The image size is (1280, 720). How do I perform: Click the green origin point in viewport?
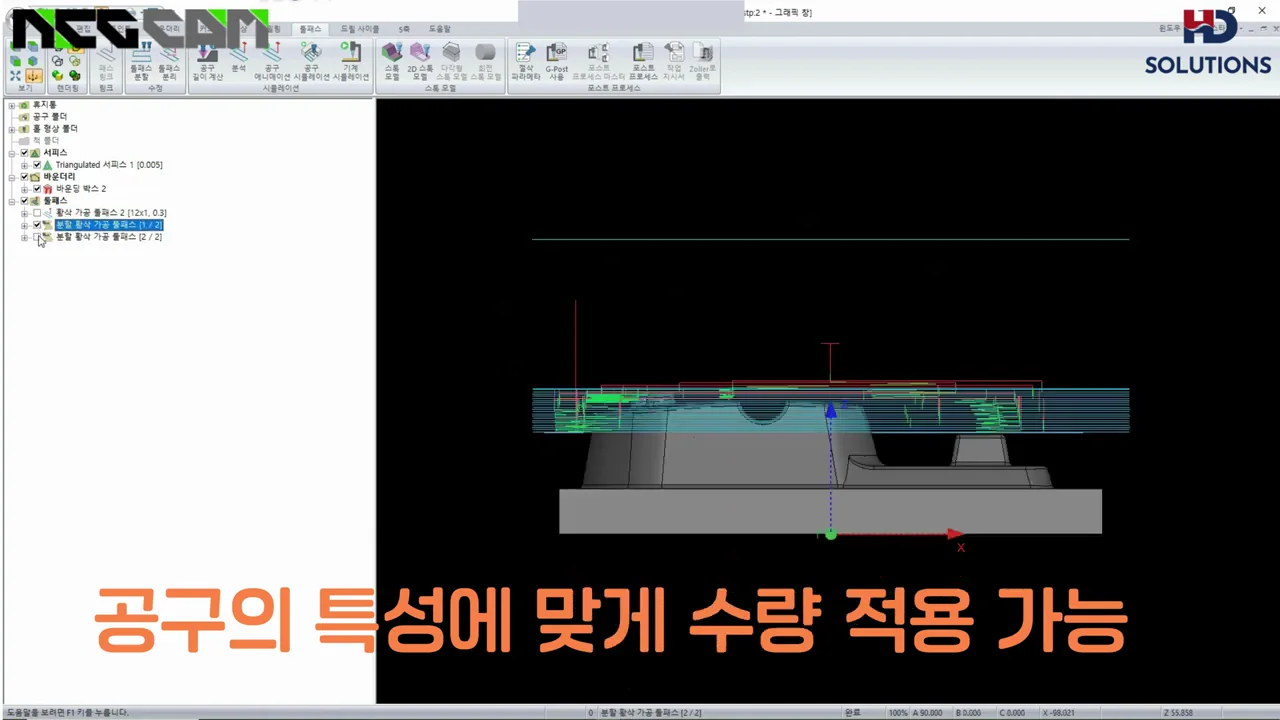[830, 535]
